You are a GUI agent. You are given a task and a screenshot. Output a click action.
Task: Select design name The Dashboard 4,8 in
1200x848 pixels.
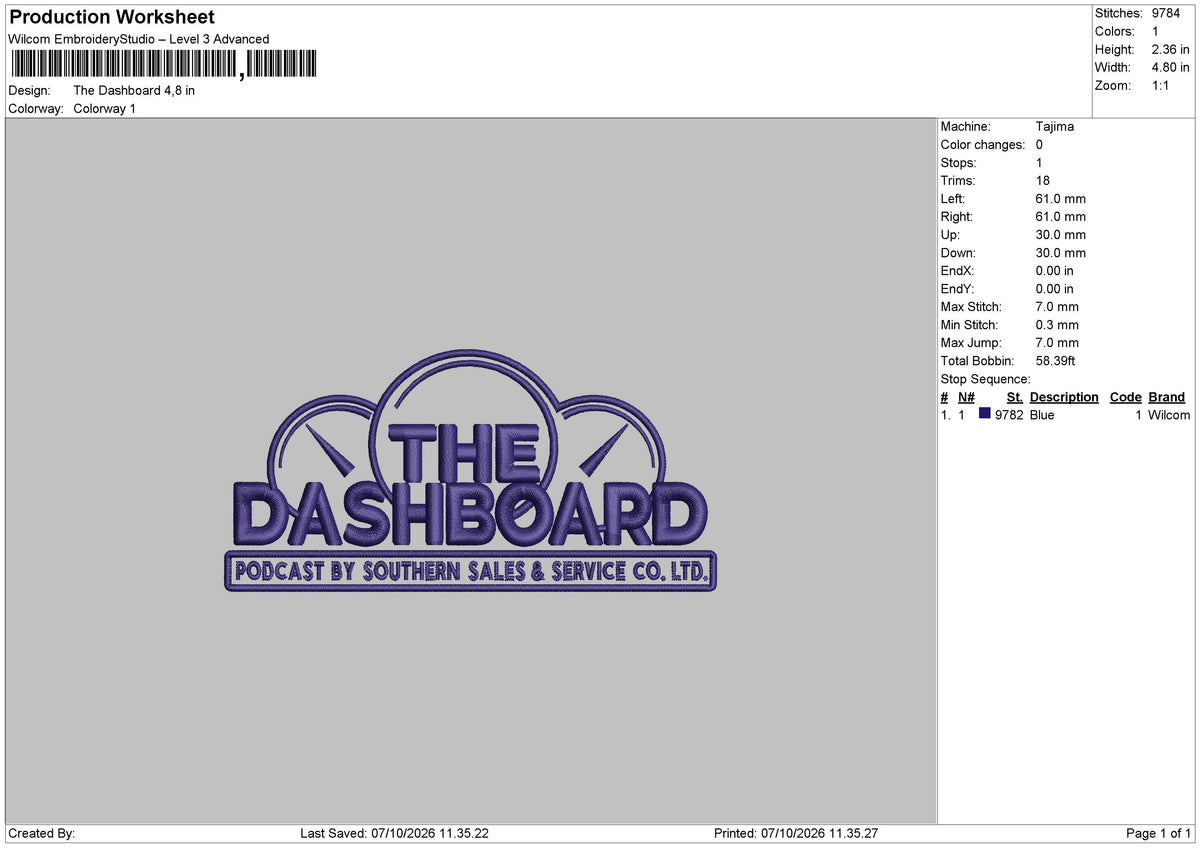(x=134, y=90)
